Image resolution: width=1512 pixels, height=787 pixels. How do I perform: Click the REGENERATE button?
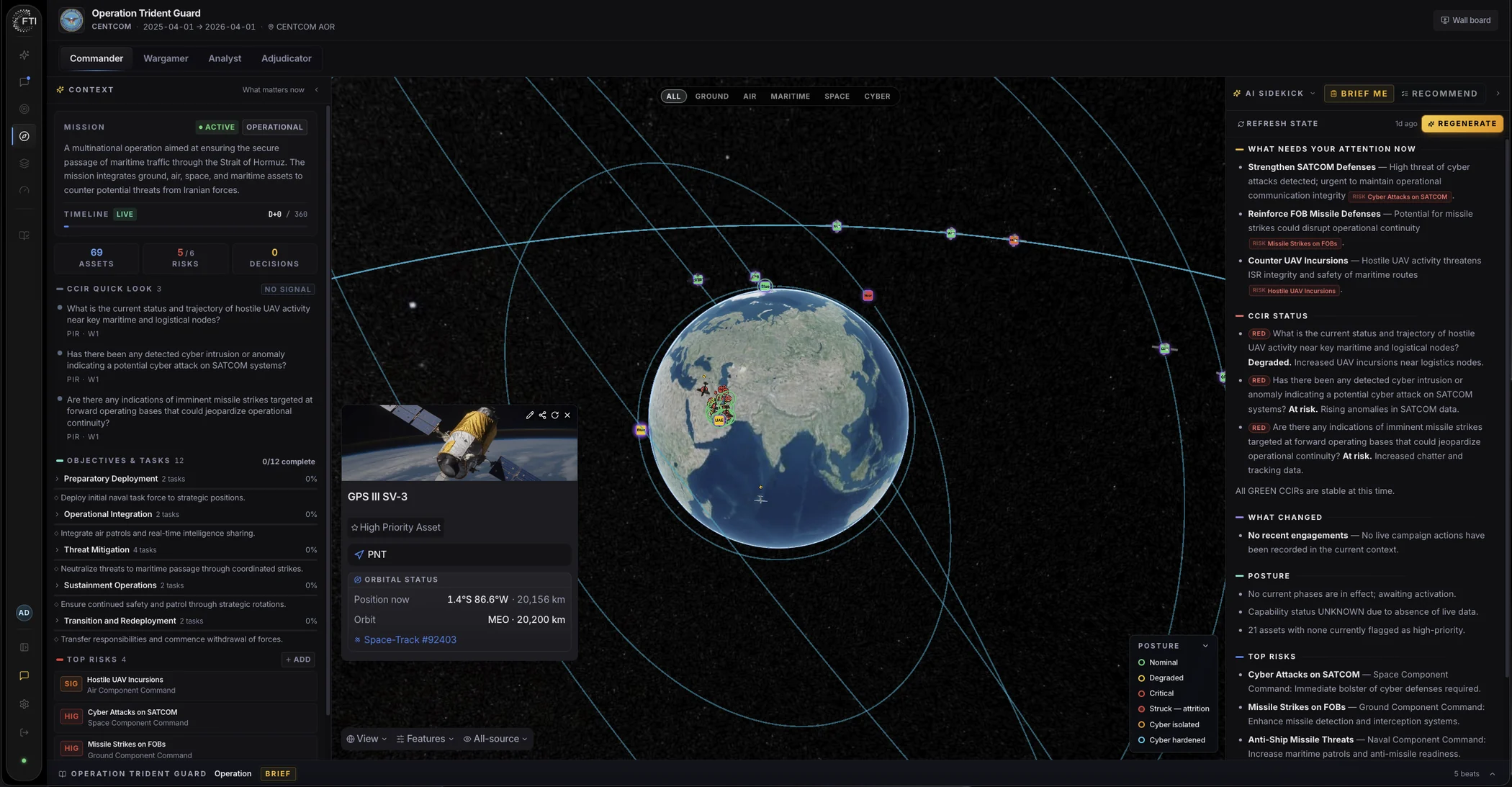1462,124
